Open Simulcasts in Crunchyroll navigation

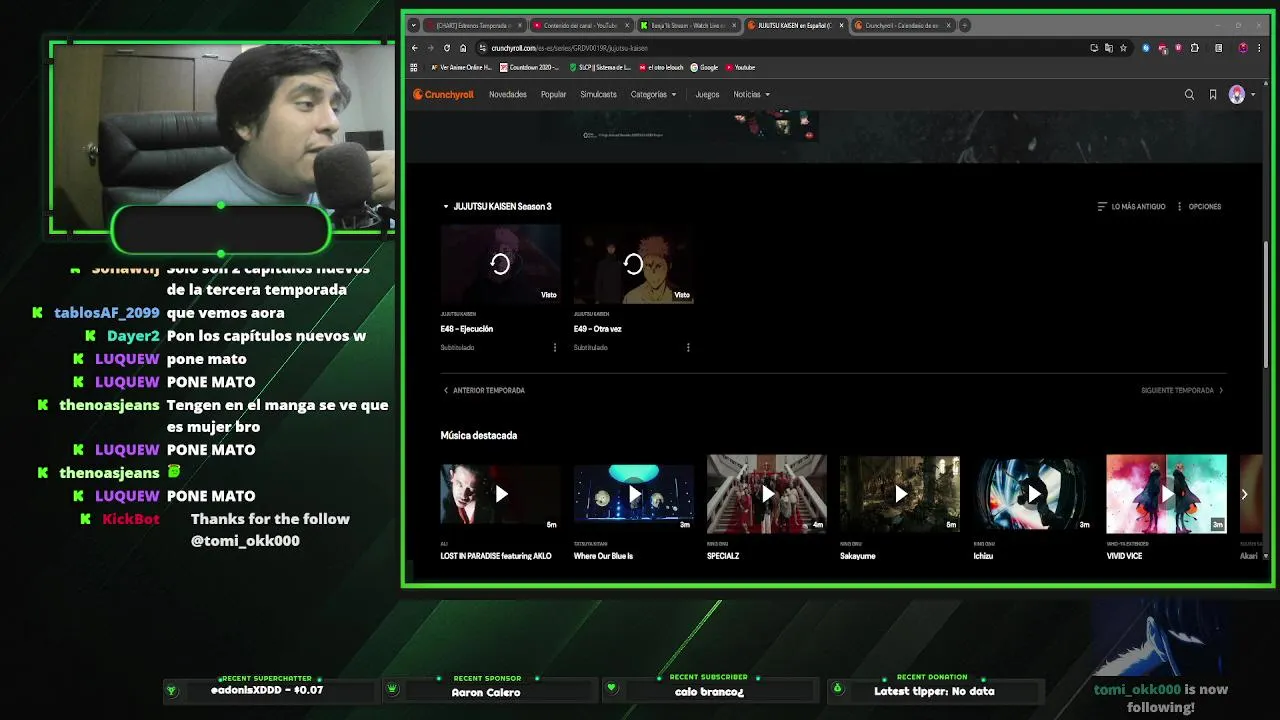click(598, 94)
